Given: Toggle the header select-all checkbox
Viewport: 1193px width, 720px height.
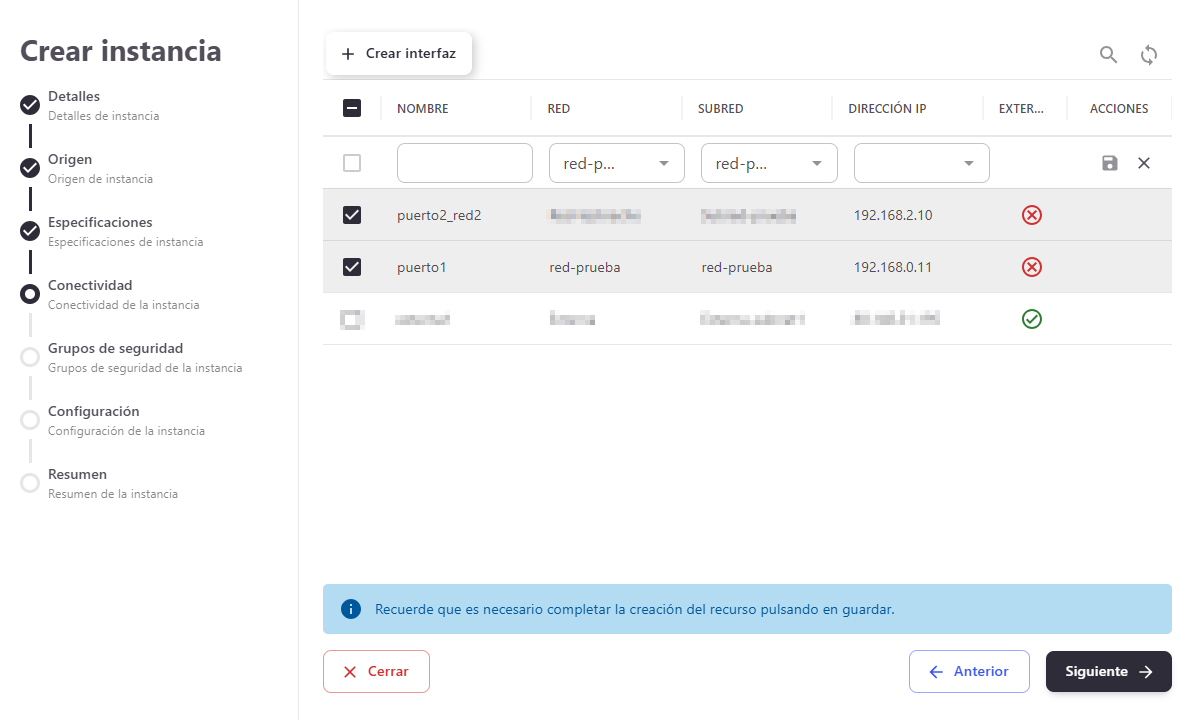Looking at the screenshot, I should coord(352,108).
